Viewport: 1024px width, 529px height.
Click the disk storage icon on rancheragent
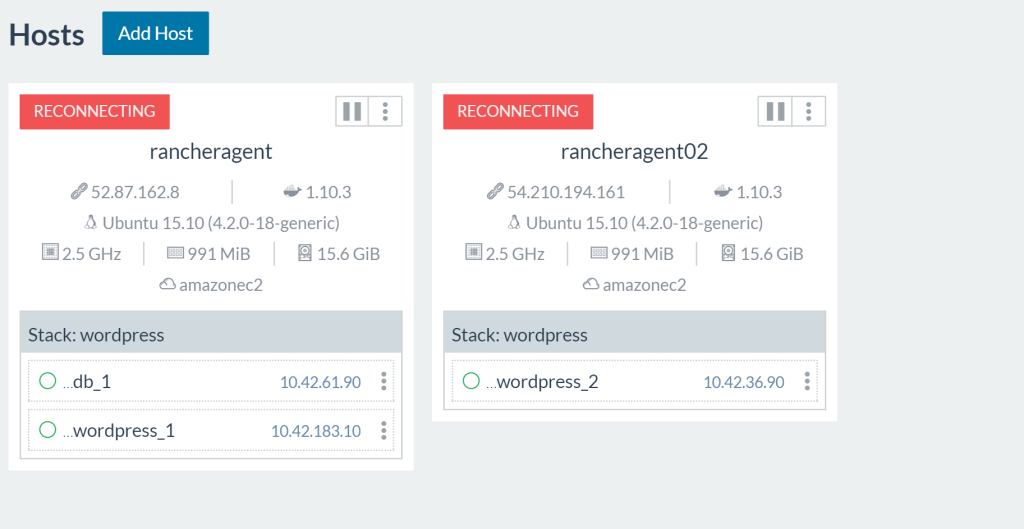304,253
